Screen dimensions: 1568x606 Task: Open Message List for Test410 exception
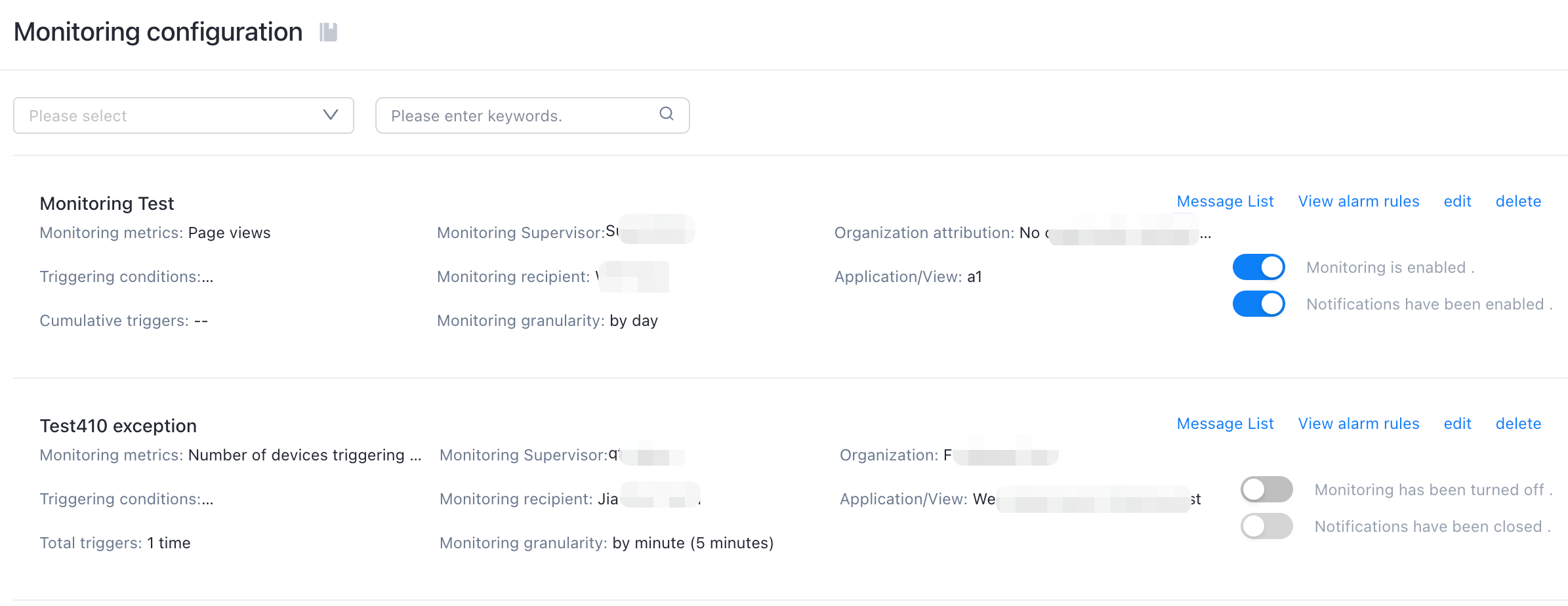(1225, 424)
